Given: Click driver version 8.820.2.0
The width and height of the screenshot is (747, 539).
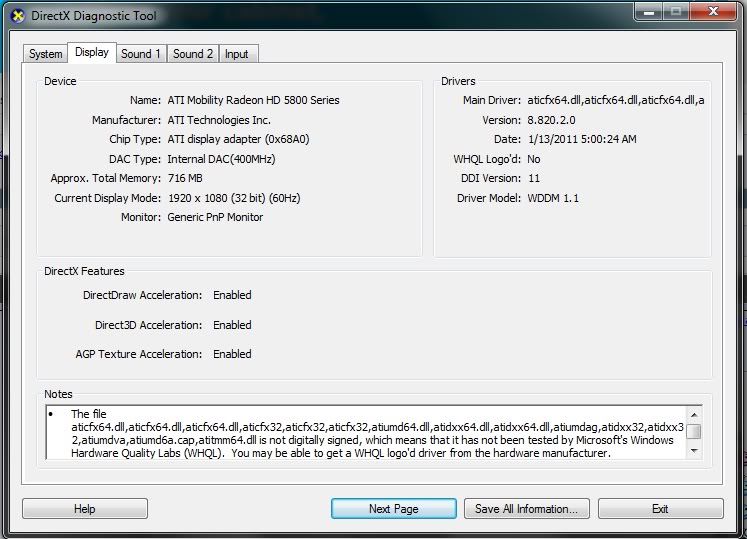Looking at the screenshot, I should pyautogui.click(x=551, y=120).
